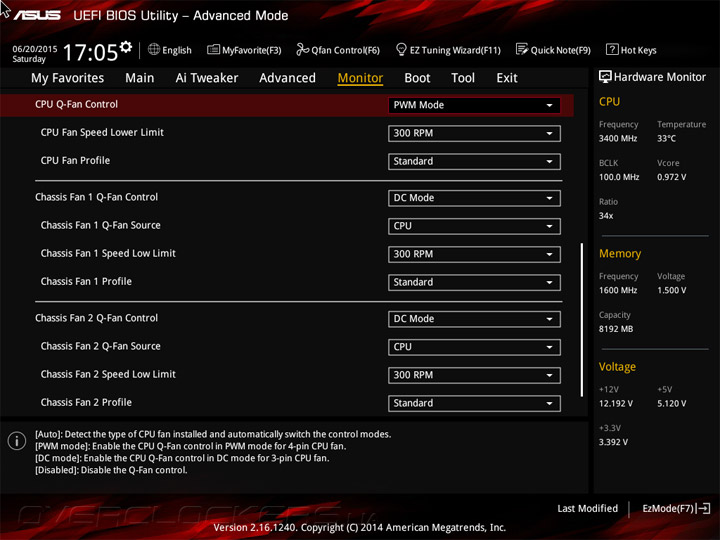Image resolution: width=720 pixels, height=540 pixels.
Task: Click the 17:05 clock display
Action: [90, 52]
